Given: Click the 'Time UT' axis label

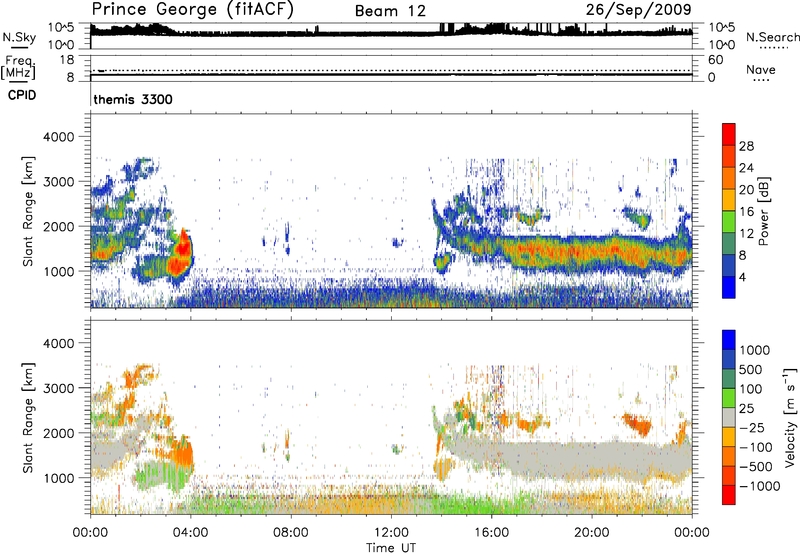Looking at the screenshot, I should pos(391,548).
